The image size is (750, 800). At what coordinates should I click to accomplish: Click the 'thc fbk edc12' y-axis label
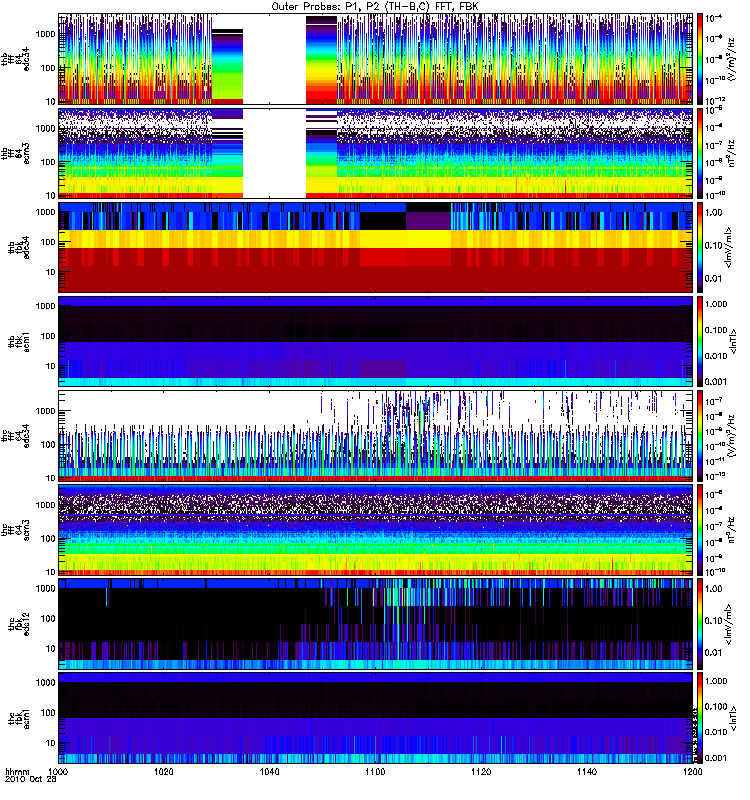[19, 624]
